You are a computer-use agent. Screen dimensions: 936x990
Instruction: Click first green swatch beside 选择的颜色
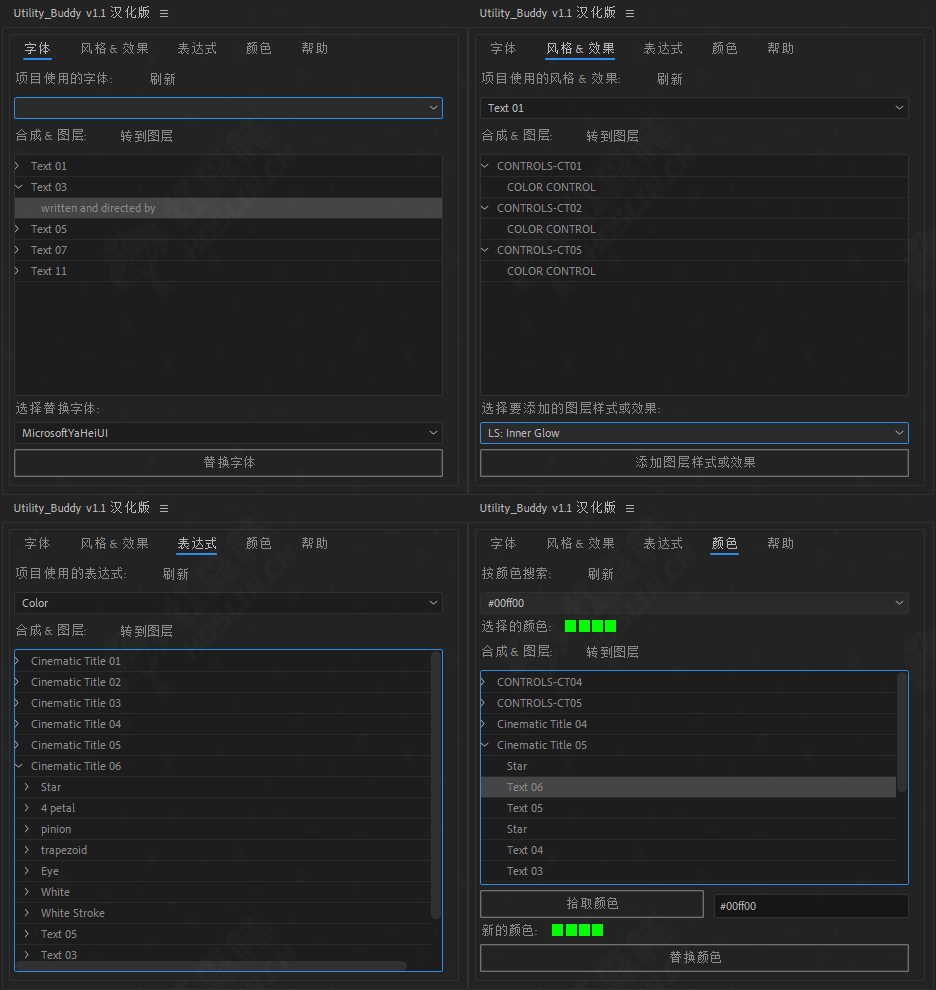[x=570, y=626]
